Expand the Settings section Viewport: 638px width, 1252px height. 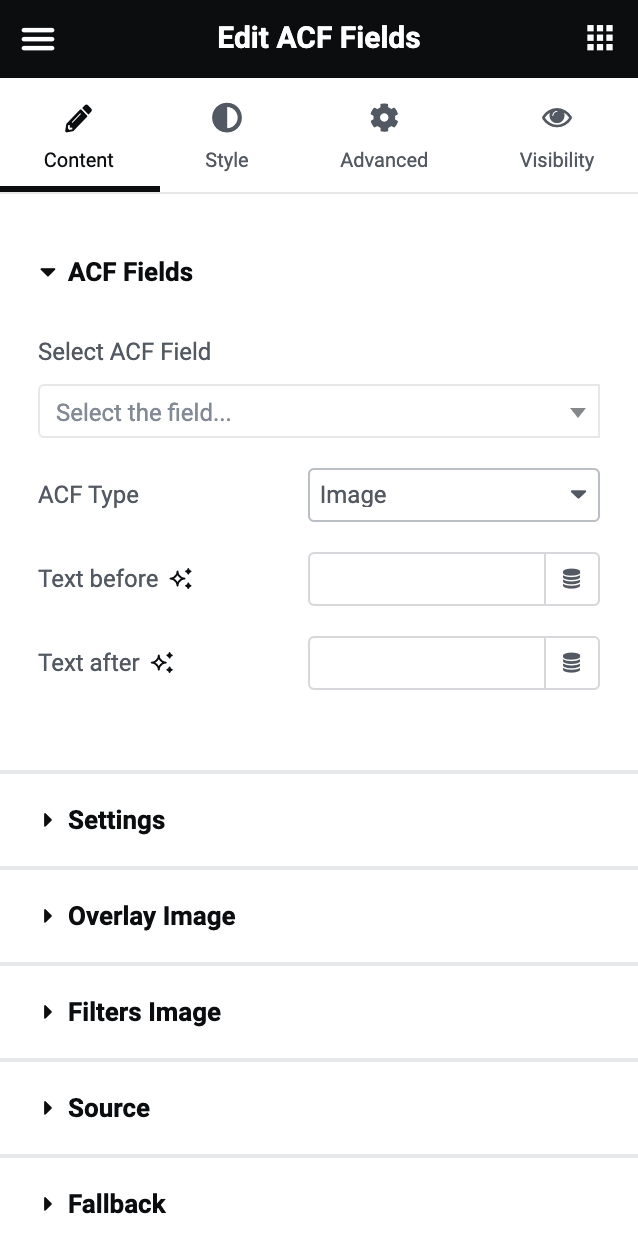[x=104, y=819]
